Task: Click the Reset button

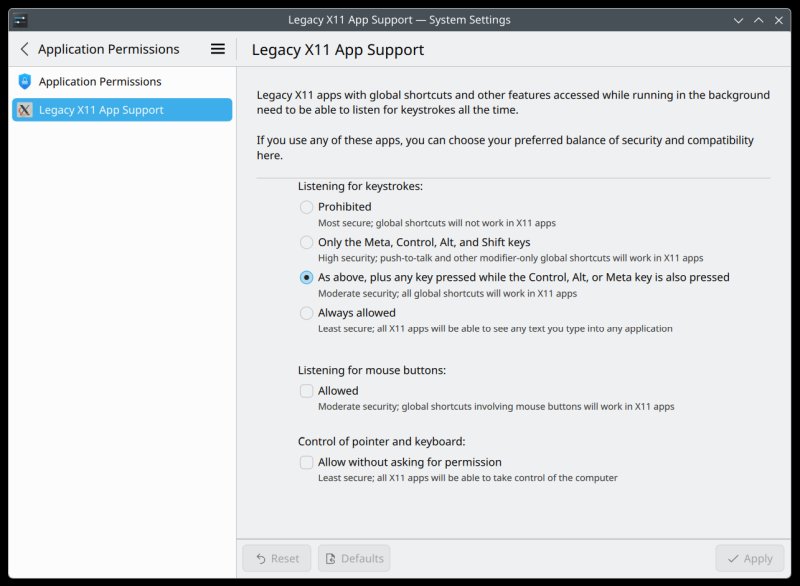Action: pos(277,558)
